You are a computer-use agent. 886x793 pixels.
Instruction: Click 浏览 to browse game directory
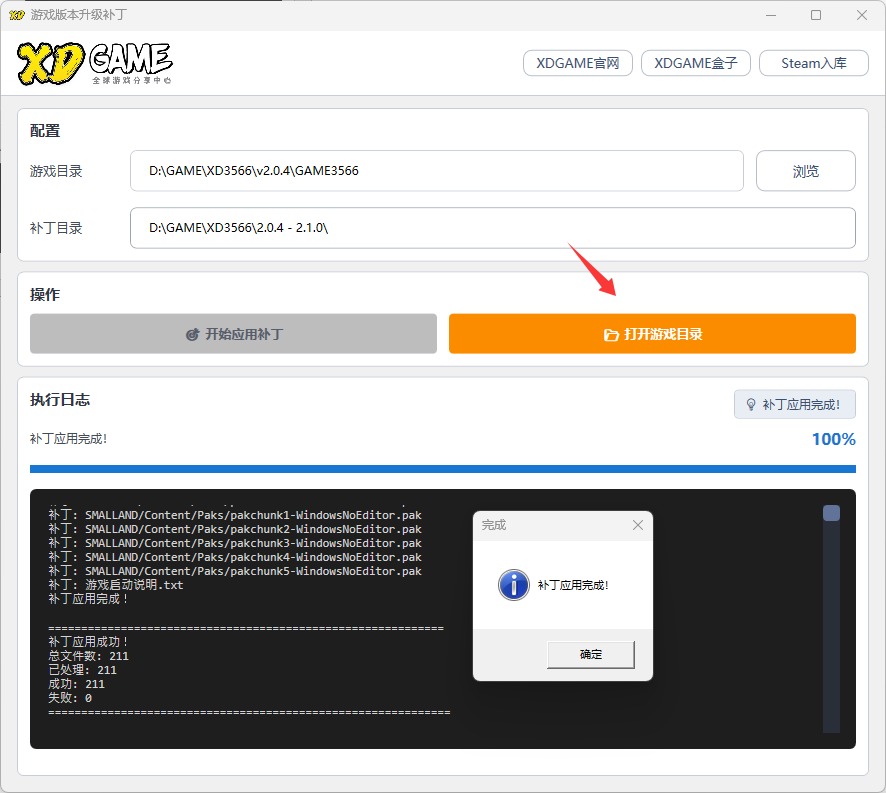805,171
